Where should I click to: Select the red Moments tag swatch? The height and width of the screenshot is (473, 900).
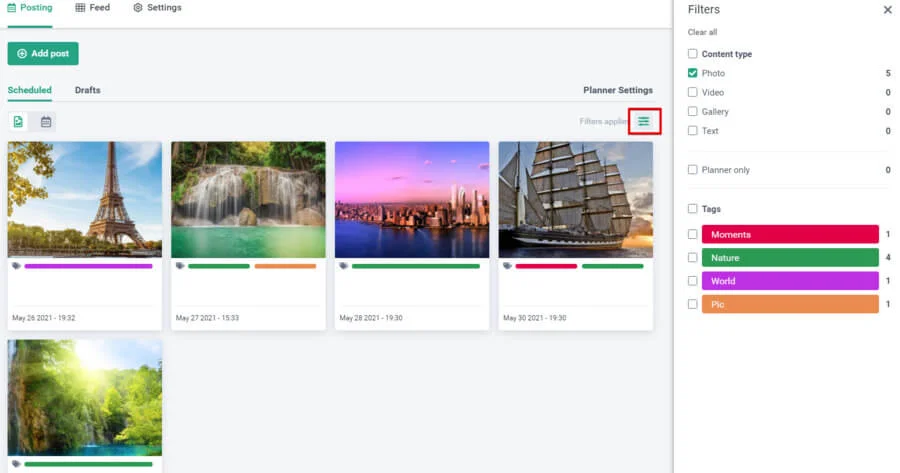pyautogui.click(x=789, y=234)
